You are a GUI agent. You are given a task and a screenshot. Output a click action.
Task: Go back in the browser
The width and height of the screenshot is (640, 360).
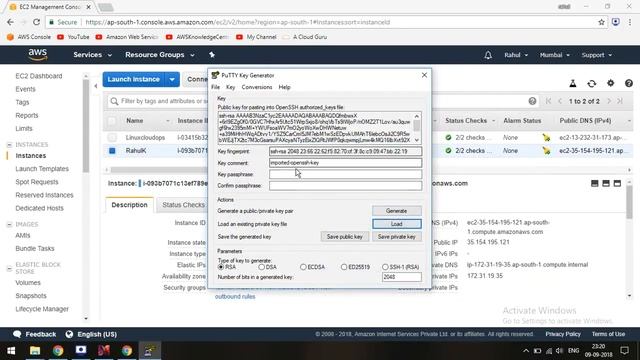(x=10, y=22)
